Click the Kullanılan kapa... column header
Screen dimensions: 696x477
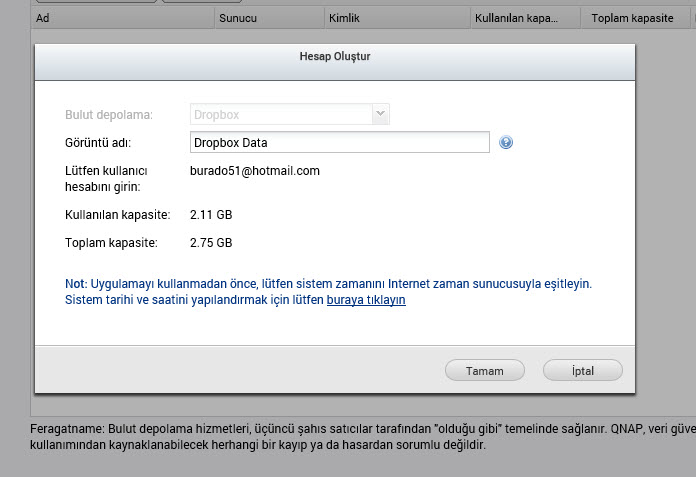(526, 18)
